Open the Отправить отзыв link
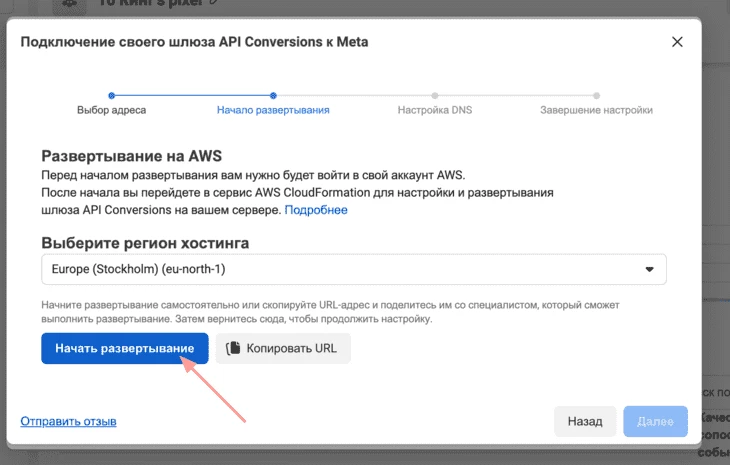The width and height of the screenshot is (730, 465). tap(68, 421)
